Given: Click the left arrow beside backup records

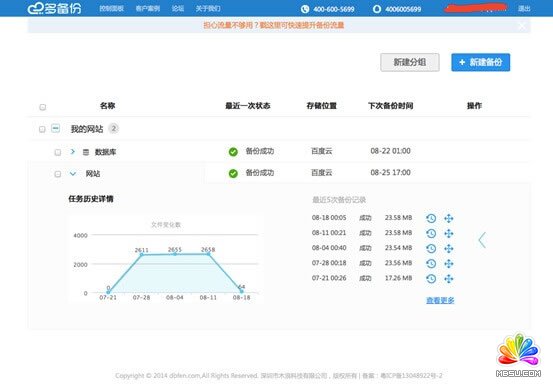Looking at the screenshot, I should pyautogui.click(x=482, y=240).
